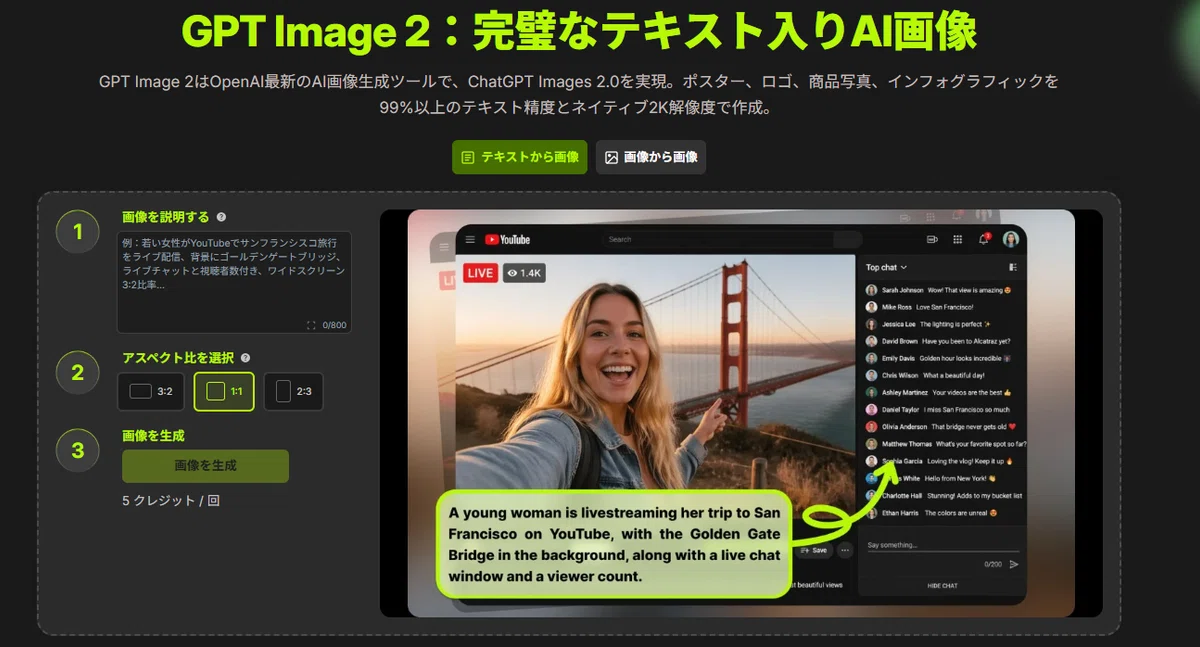Click the create video camera icon in preview

932,239
